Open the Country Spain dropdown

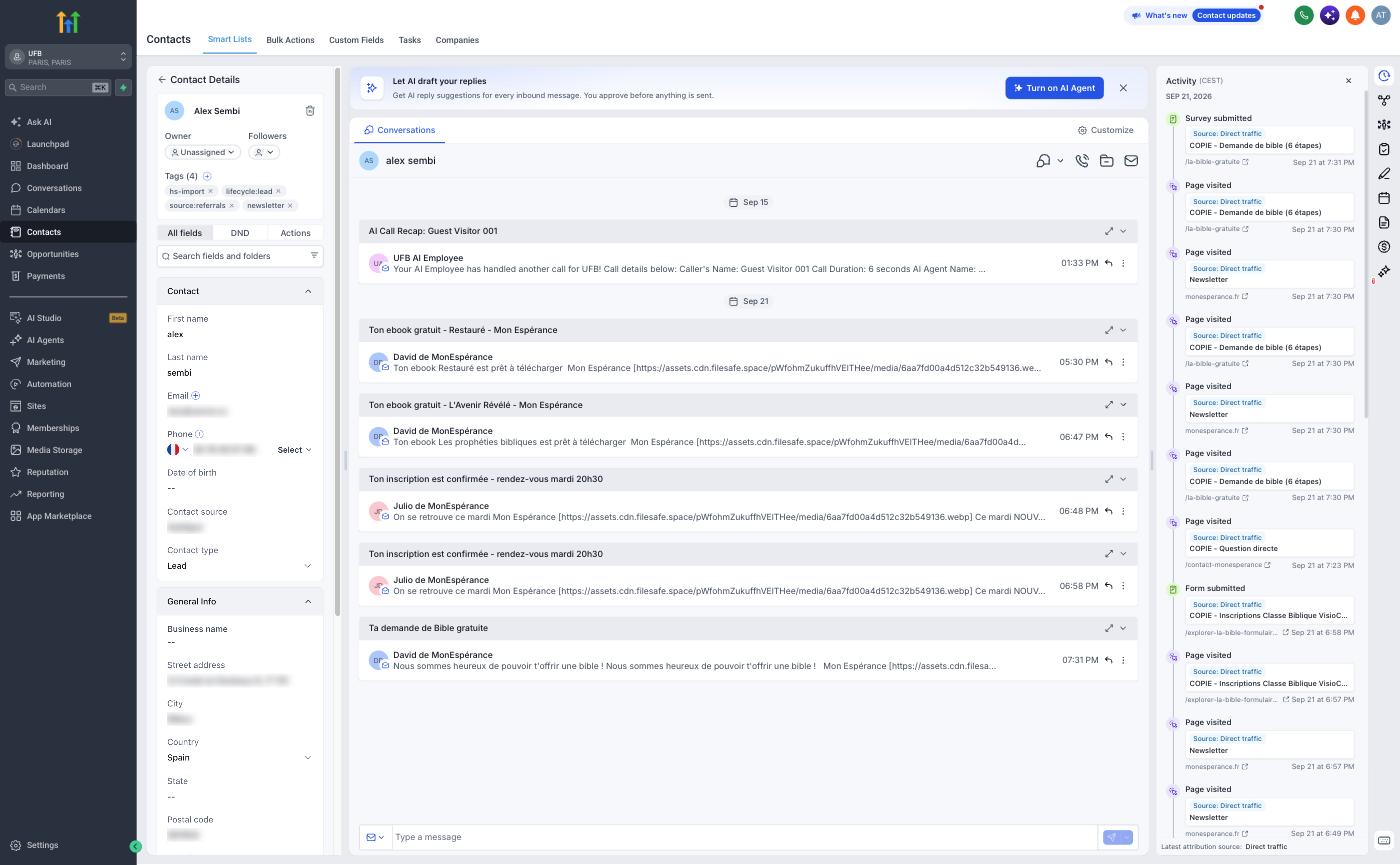(240, 758)
